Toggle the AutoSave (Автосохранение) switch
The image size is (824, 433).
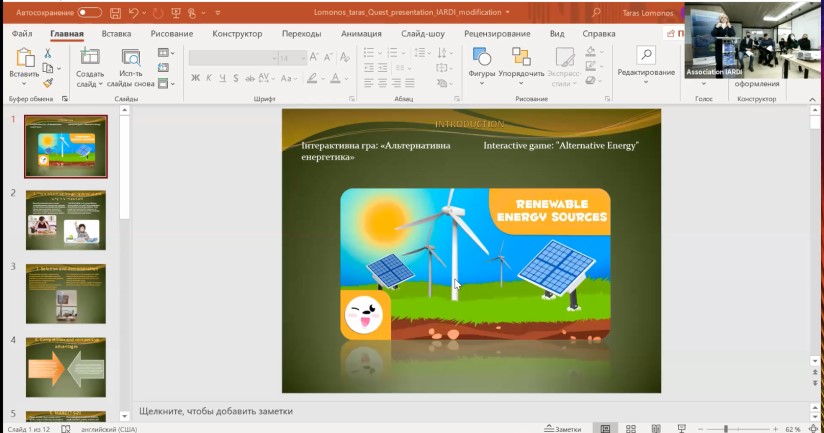click(x=90, y=13)
